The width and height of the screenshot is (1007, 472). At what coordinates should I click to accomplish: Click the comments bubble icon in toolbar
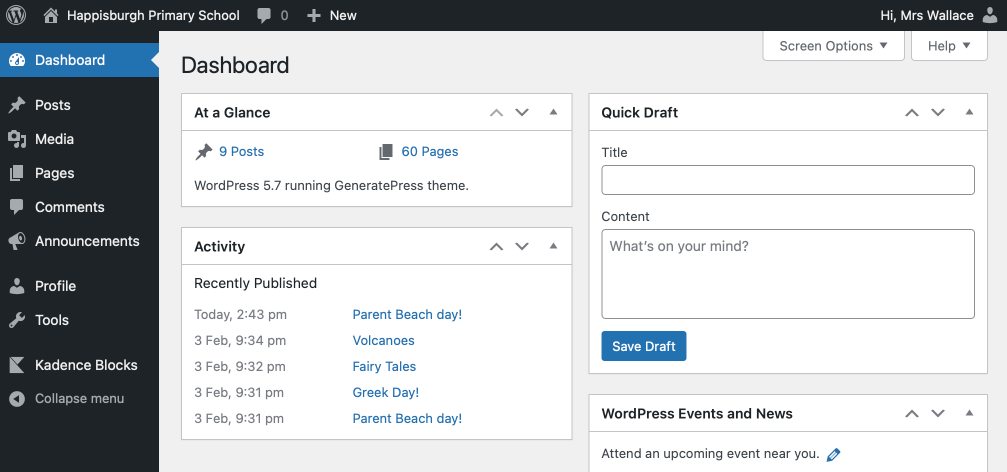(x=264, y=16)
